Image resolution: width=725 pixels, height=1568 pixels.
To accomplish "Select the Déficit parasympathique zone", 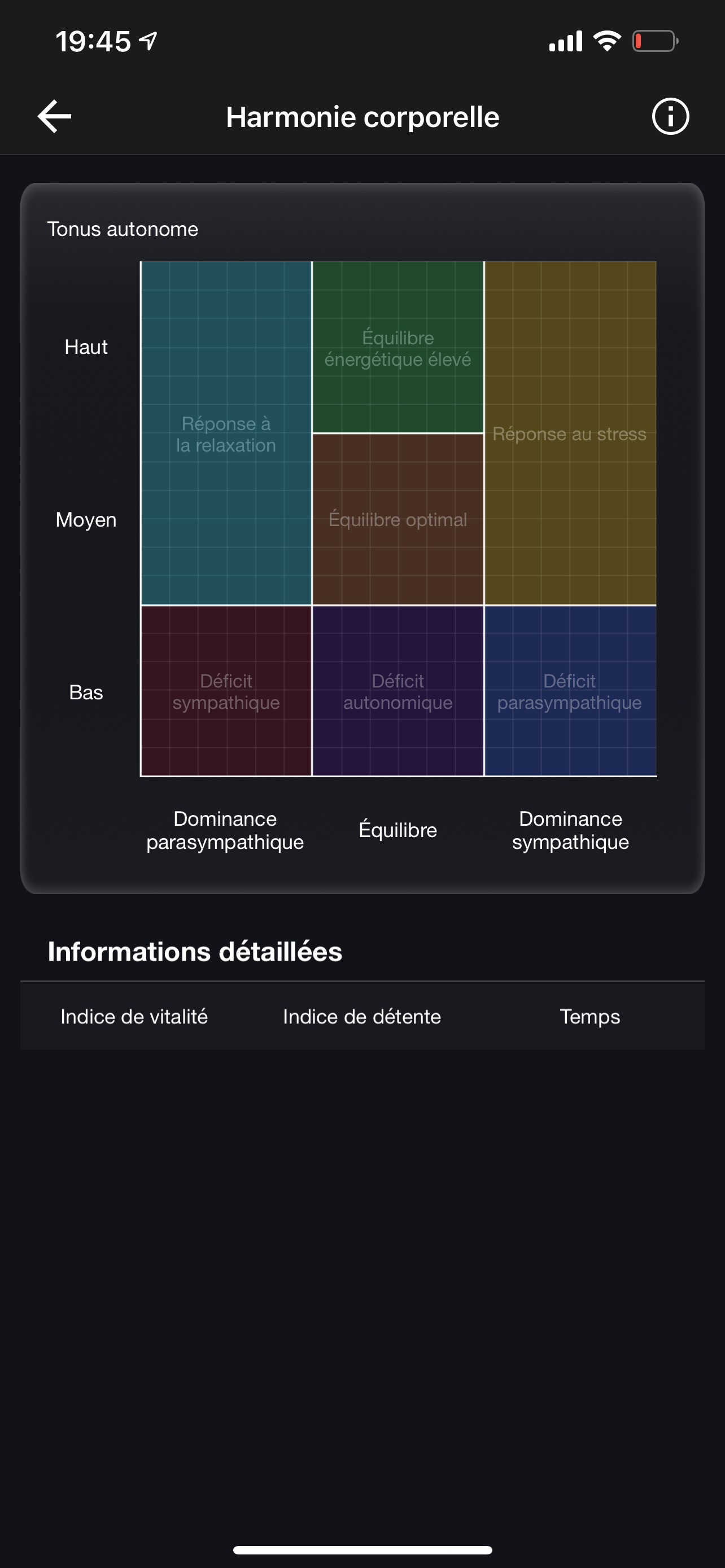I will point(570,691).
